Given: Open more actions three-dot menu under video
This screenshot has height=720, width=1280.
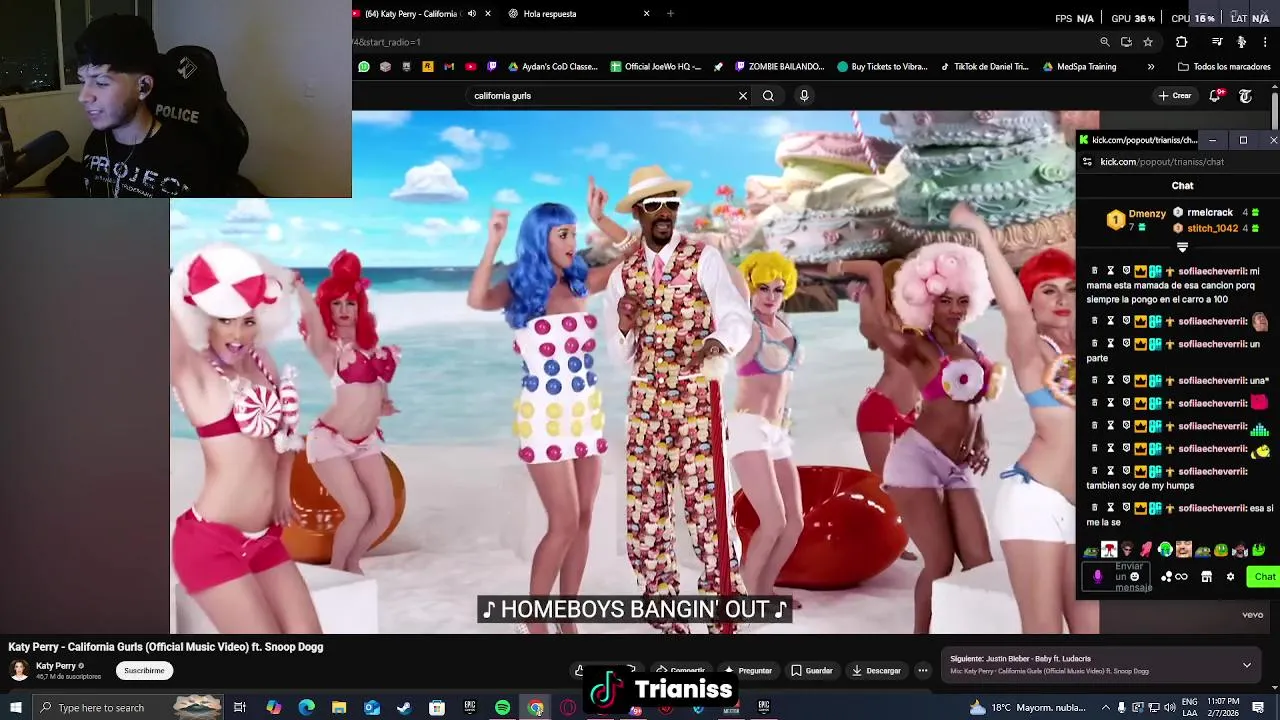Looking at the screenshot, I should click(x=923, y=671).
